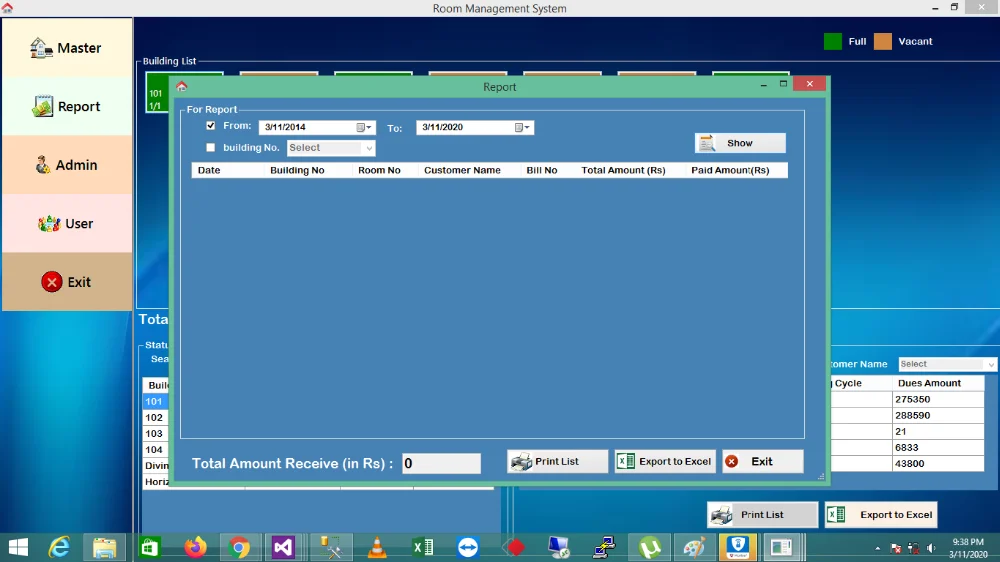This screenshot has width=1000, height=562.
Task: Open Visual Studio from the taskbar
Action: 283,547
